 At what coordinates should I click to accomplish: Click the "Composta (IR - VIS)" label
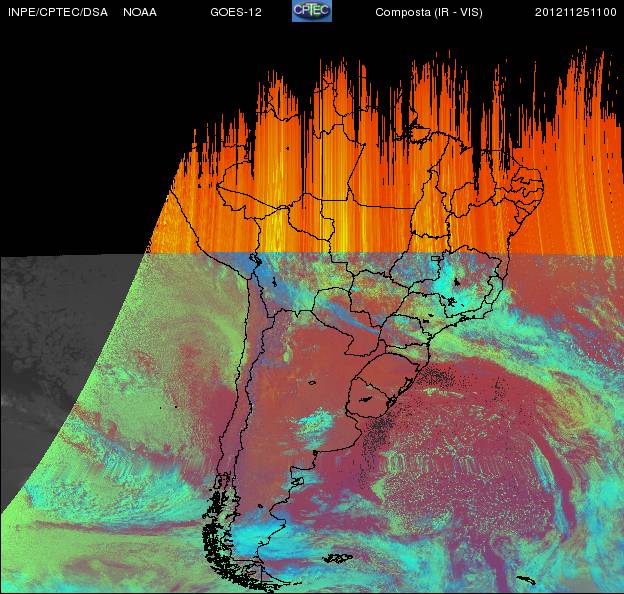[429, 13]
